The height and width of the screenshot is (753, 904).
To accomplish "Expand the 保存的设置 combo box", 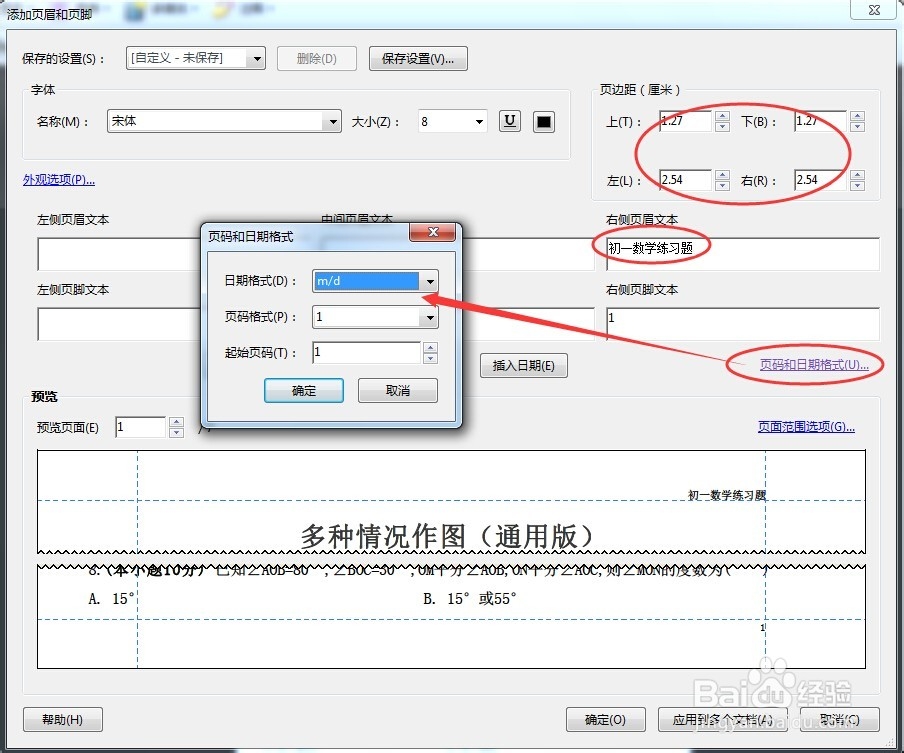I will click(x=257, y=58).
